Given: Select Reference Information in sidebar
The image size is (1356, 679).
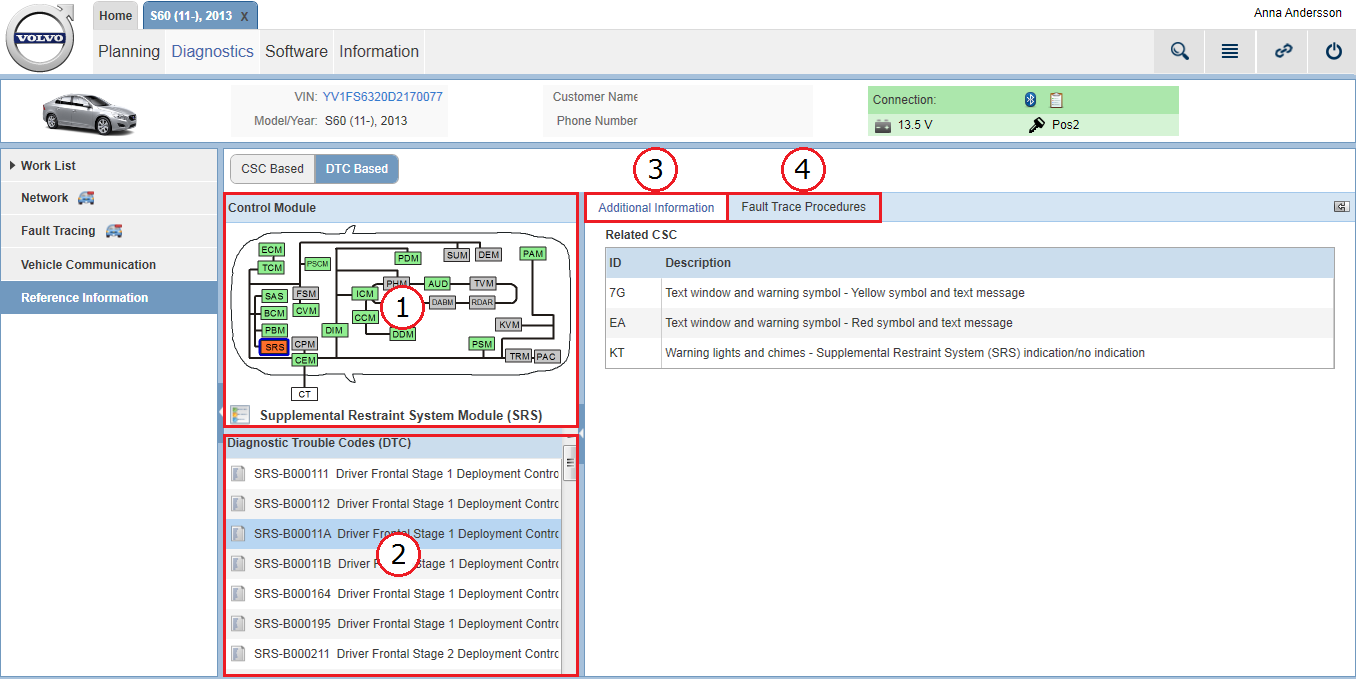Looking at the screenshot, I should [109, 298].
